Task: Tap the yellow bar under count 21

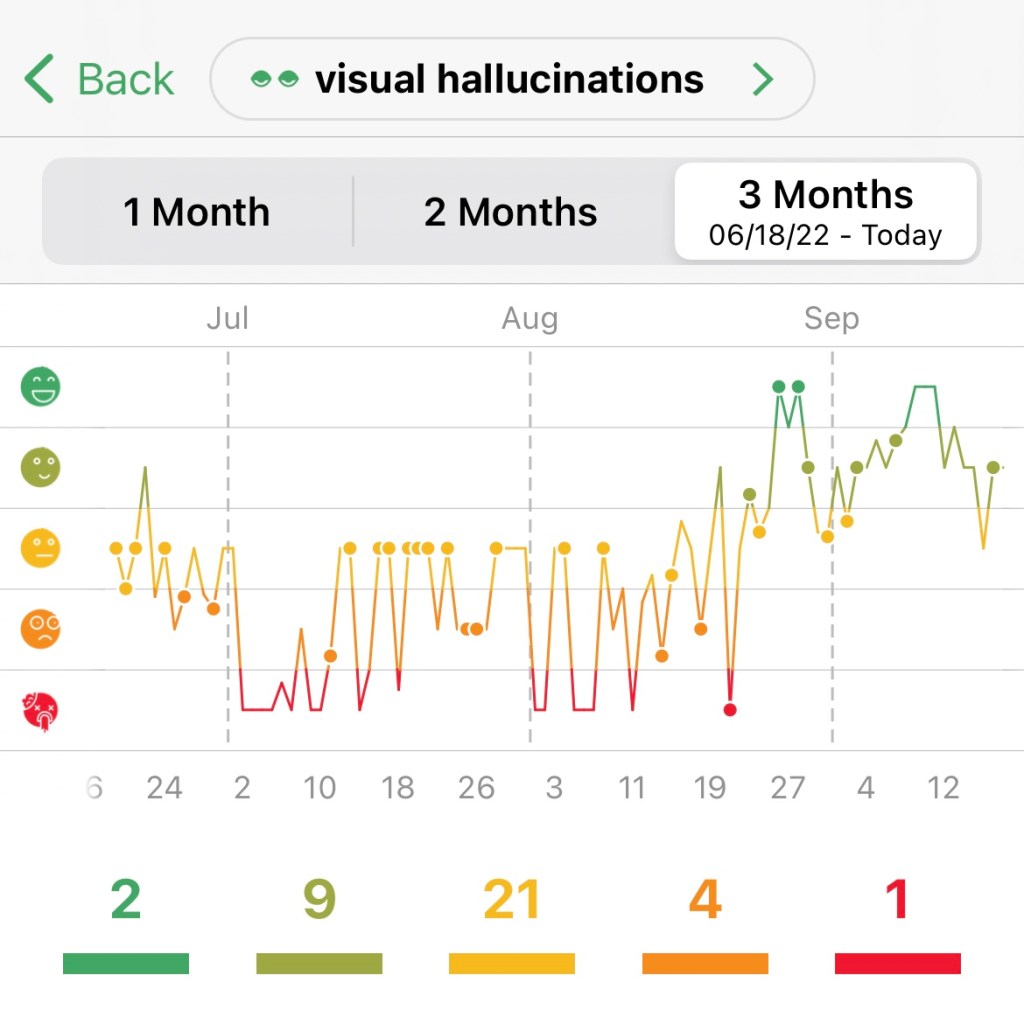Action: pos(512,963)
